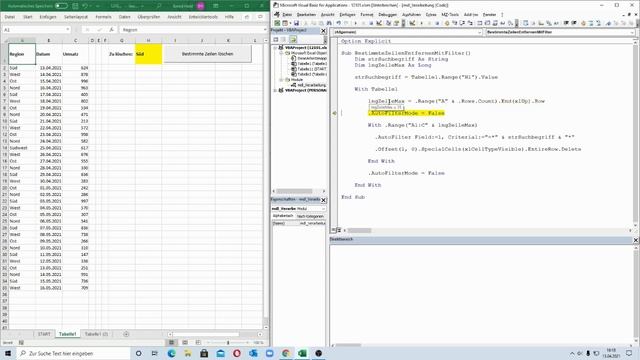Switch to the START sheet tab
This screenshot has height=360, width=640.
click(x=44, y=334)
